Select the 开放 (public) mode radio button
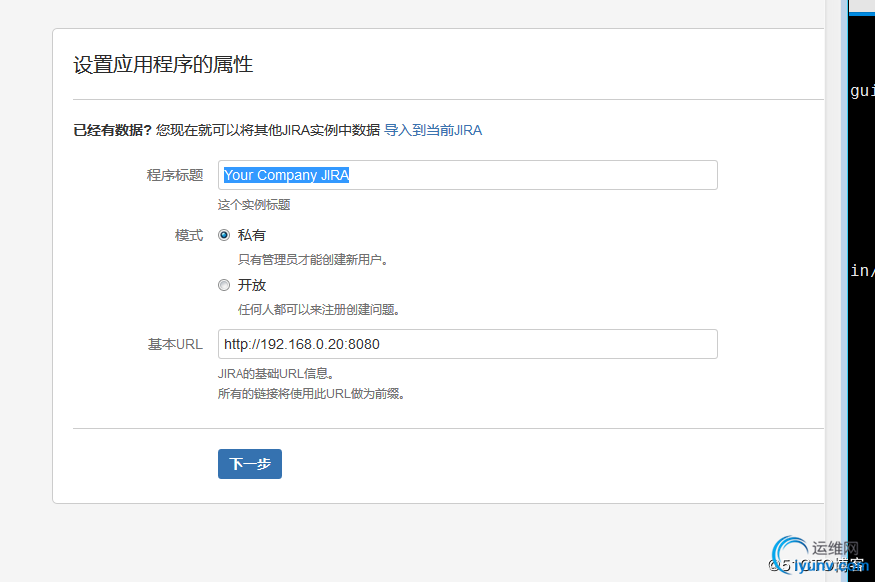This screenshot has width=875, height=582. (224, 285)
